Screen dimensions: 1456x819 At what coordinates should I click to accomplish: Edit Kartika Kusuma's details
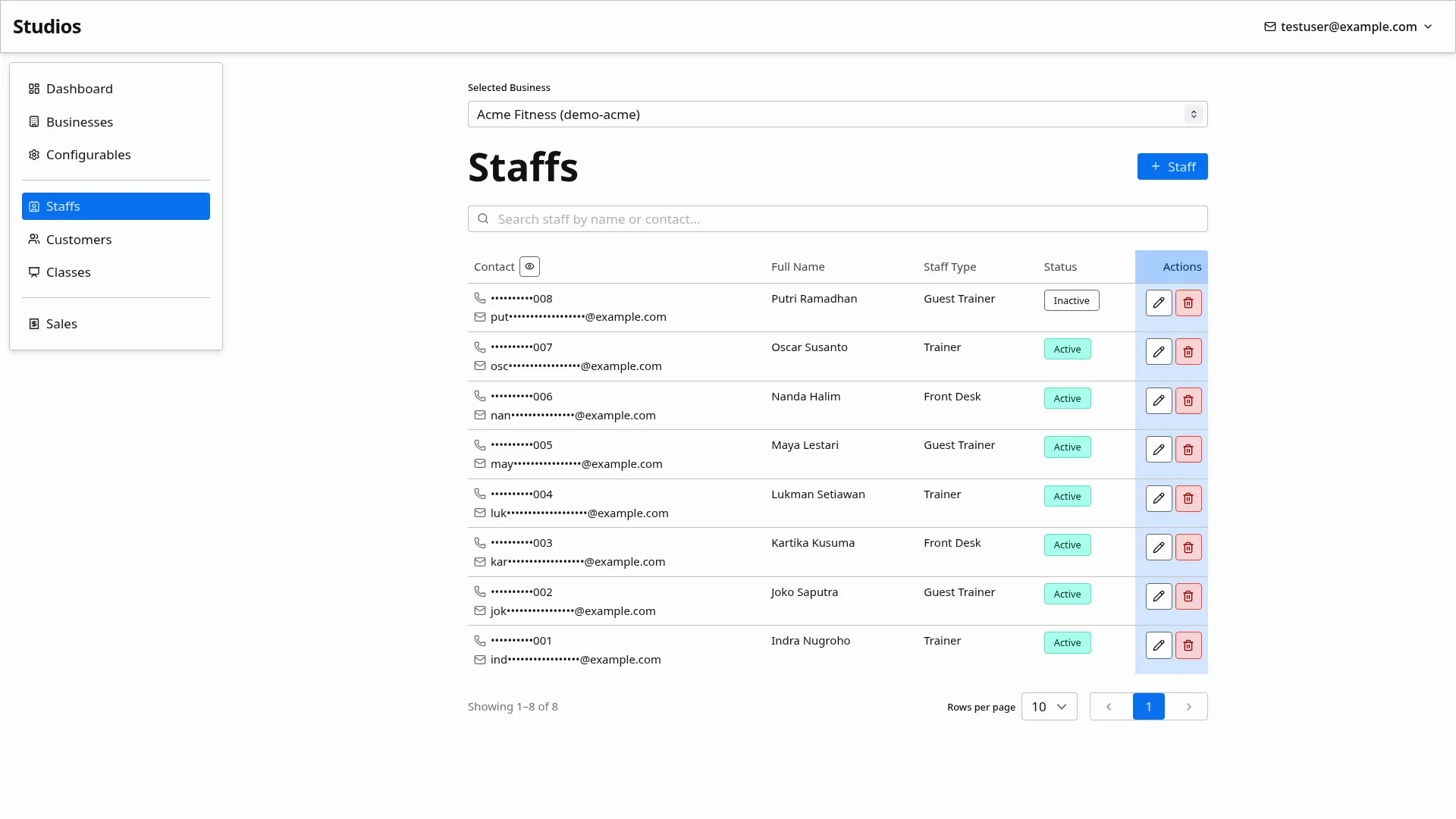coord(1159,548)
